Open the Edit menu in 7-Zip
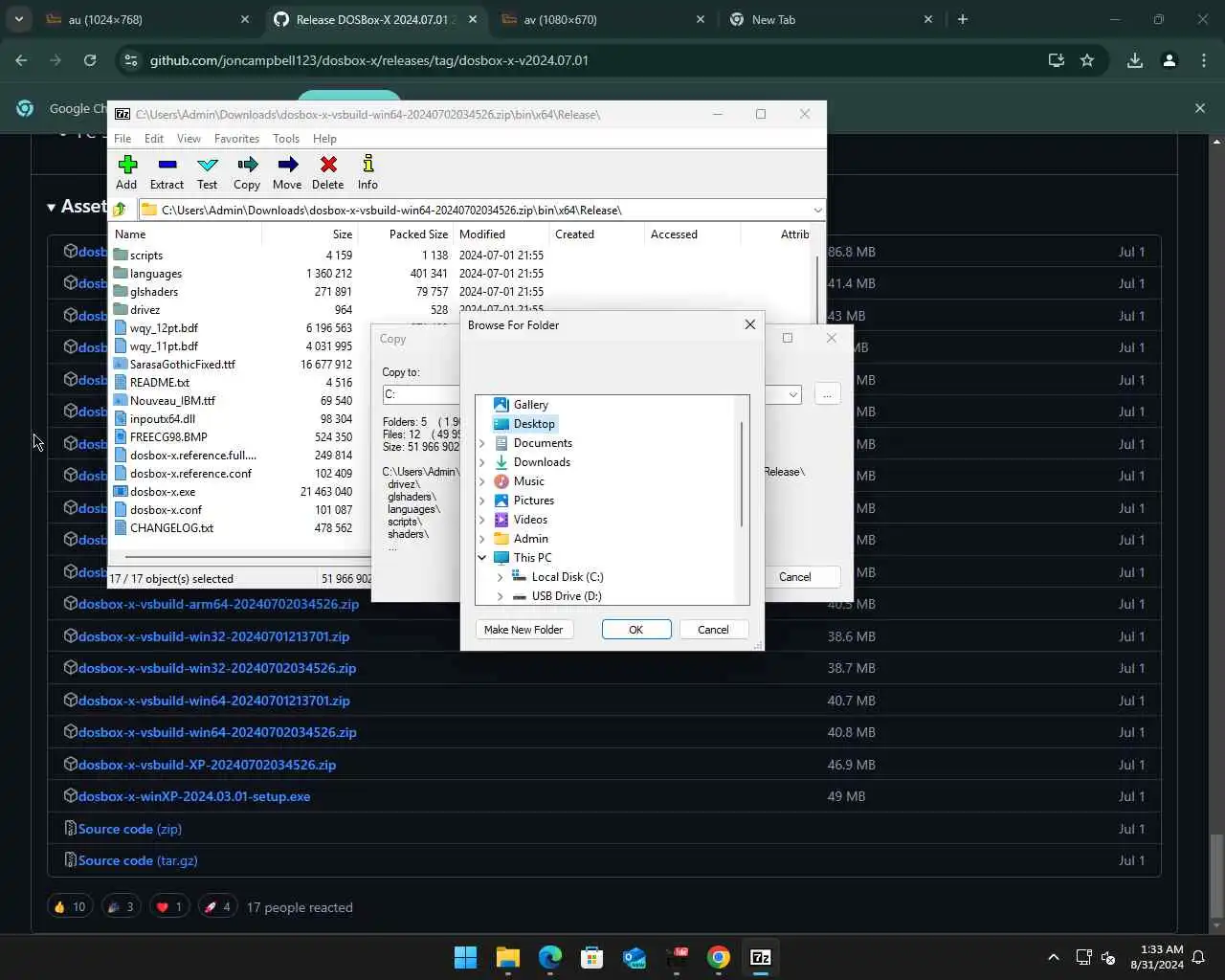The image size is (1225, 980). [x=154, y=139]
